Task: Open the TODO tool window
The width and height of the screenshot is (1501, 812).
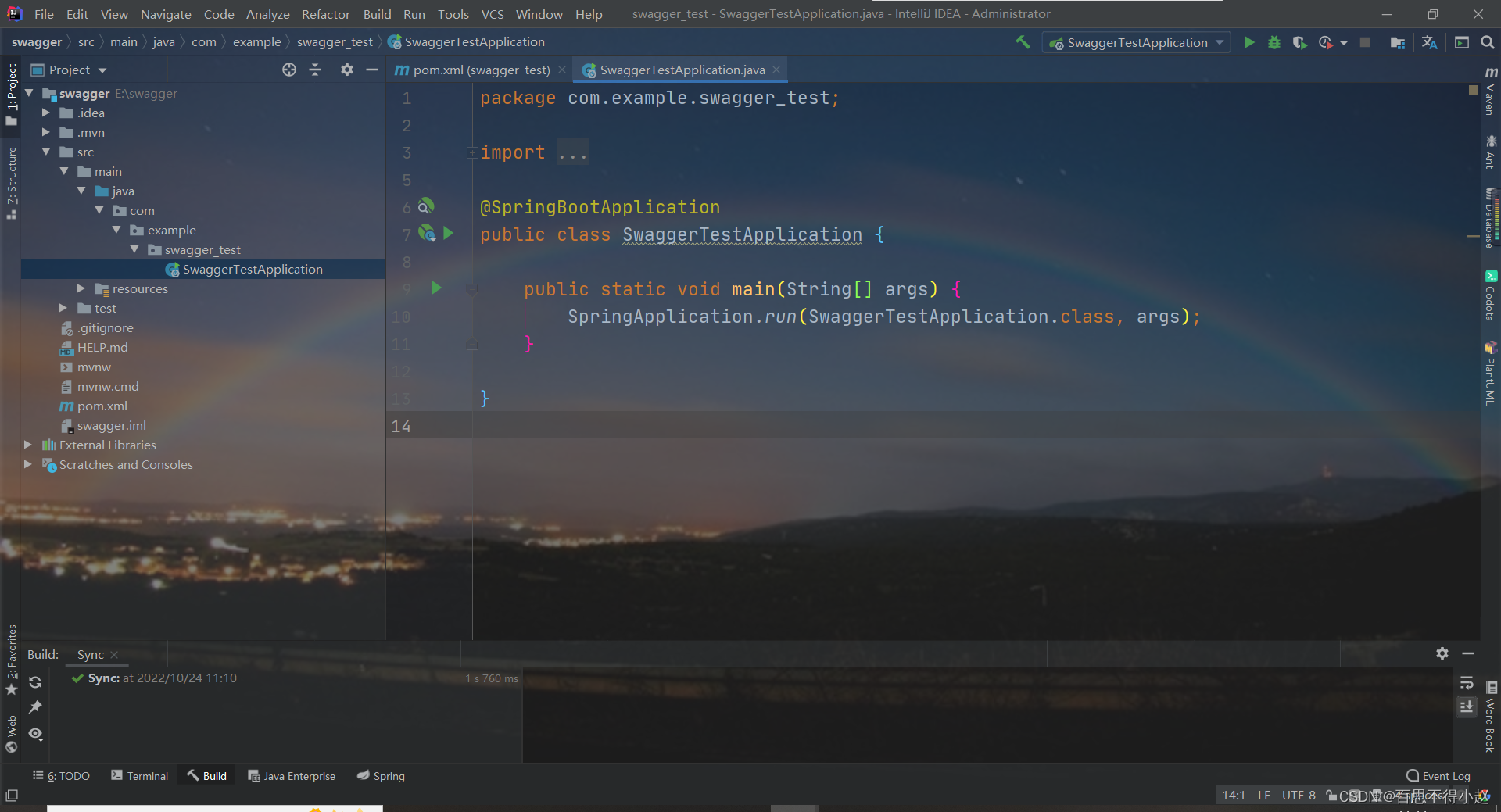Action: 61,775
